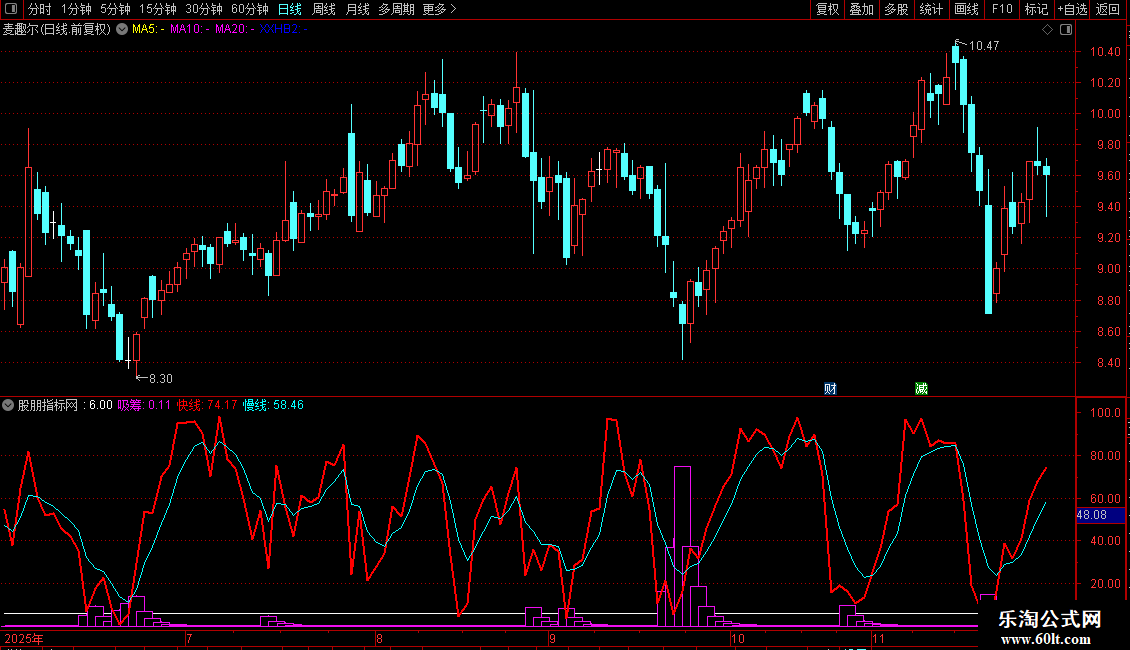This screenshot has height=650, width=1130.
Task: Click the 2025年 date axis label
Action: [24, 638]
